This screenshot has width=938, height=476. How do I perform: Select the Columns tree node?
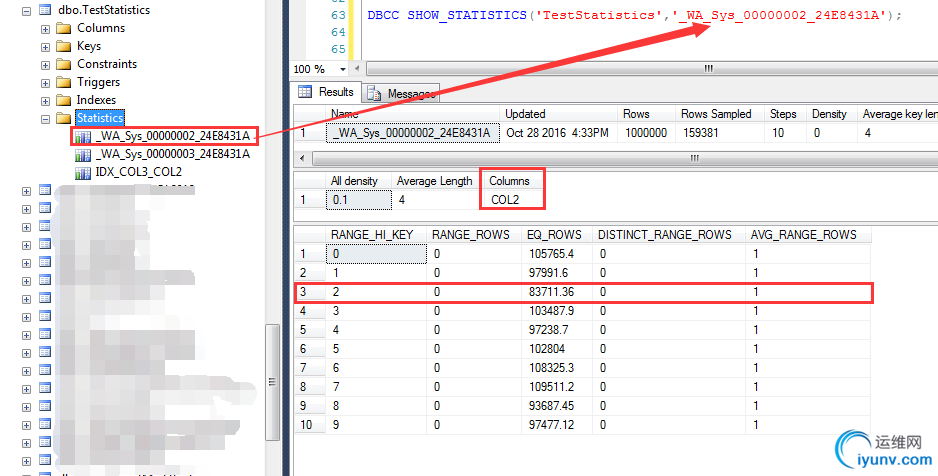tap(101, 28)
